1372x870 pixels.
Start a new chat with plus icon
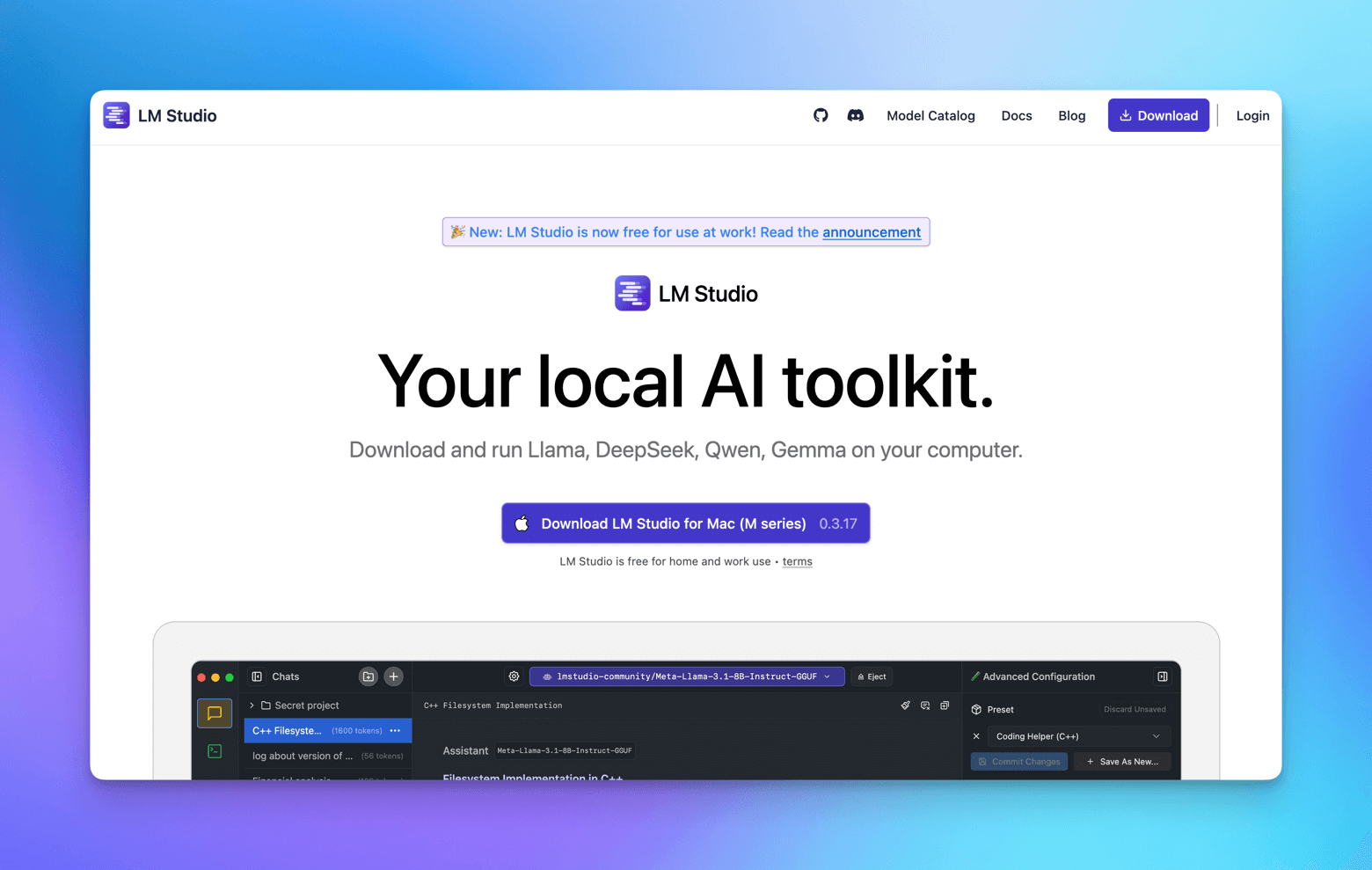click(394, 676)
